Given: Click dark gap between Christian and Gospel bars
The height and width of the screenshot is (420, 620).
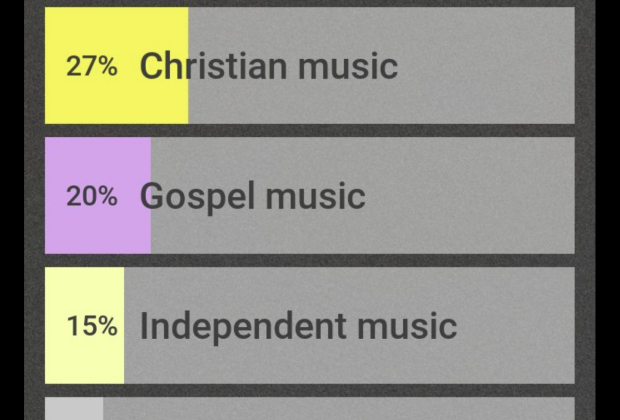Looking at the screenshot, I should point(310,130).
